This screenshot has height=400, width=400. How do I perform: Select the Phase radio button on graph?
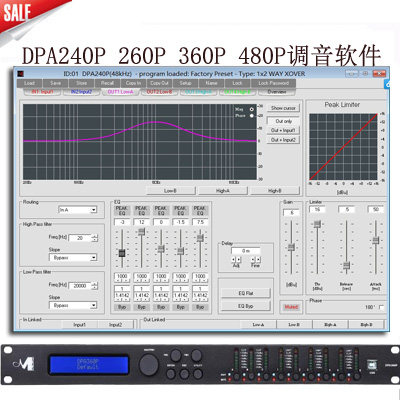(252, 116)
